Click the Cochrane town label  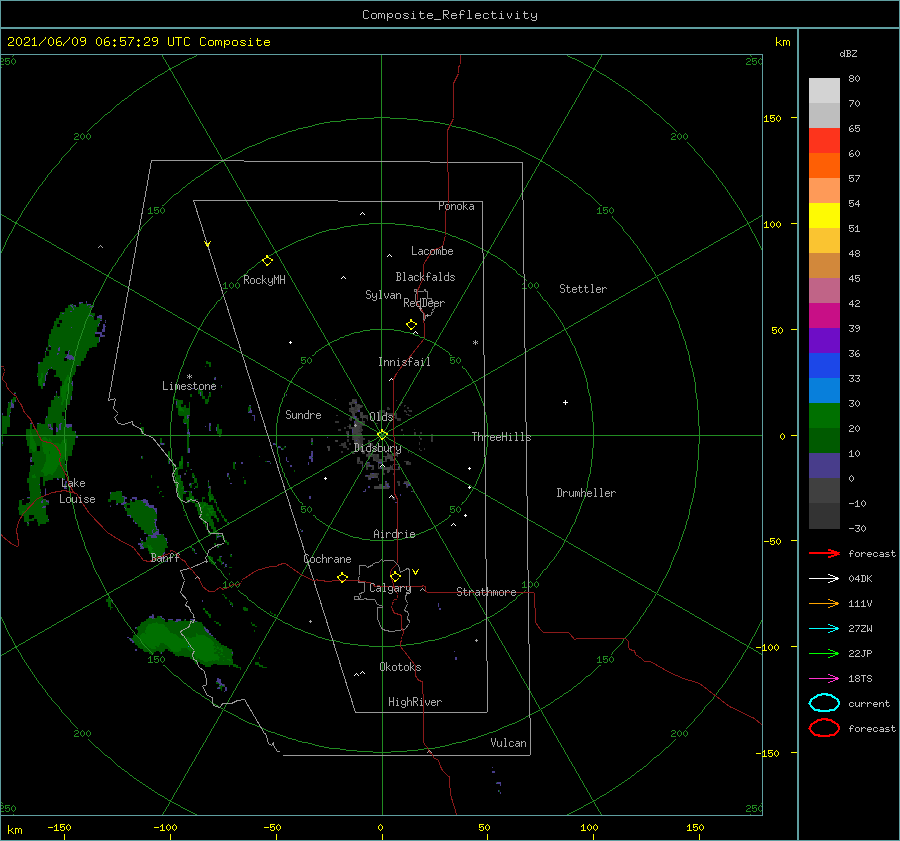[327, 559]
